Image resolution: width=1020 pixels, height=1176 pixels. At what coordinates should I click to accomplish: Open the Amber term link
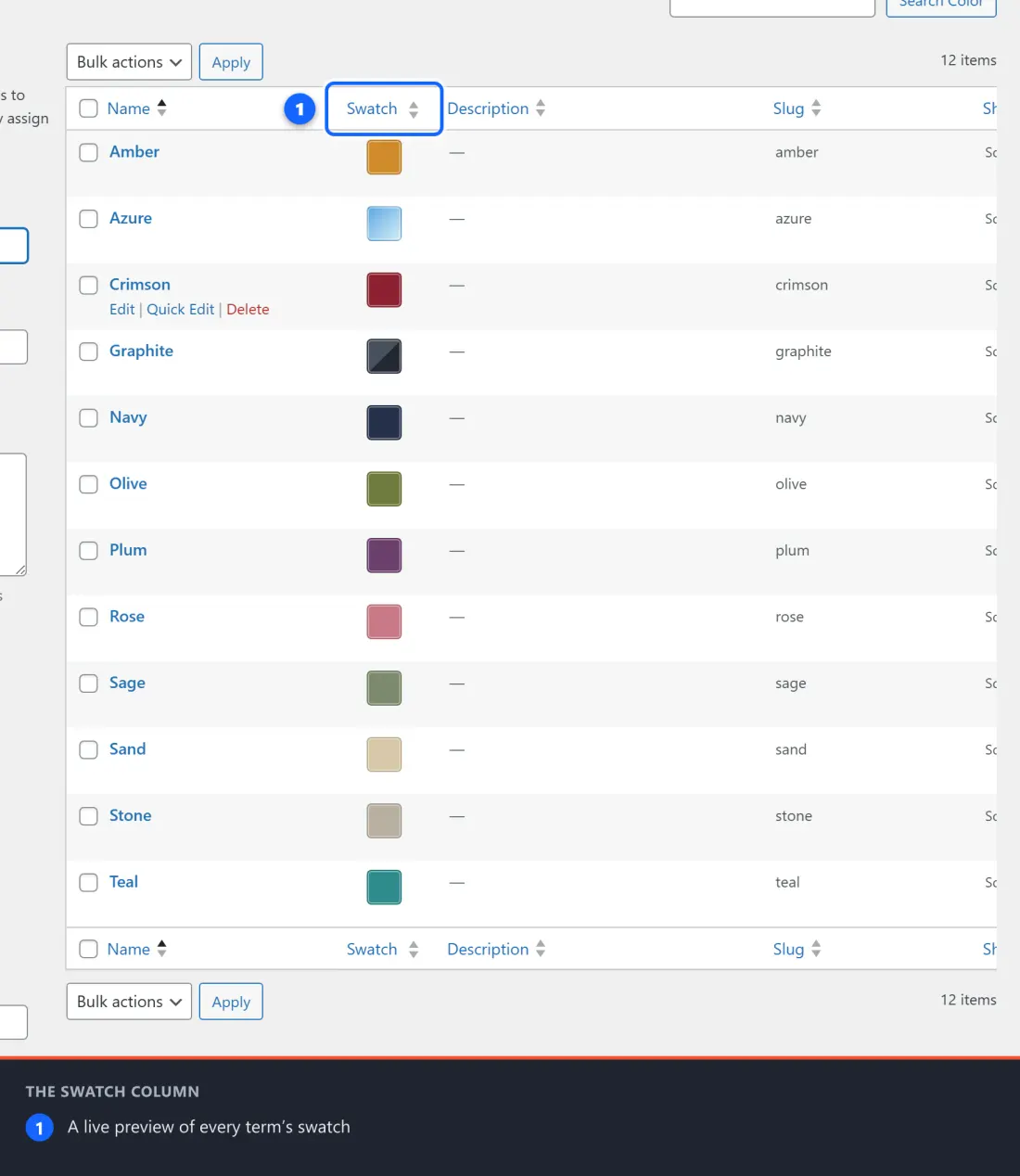point(134,151)
